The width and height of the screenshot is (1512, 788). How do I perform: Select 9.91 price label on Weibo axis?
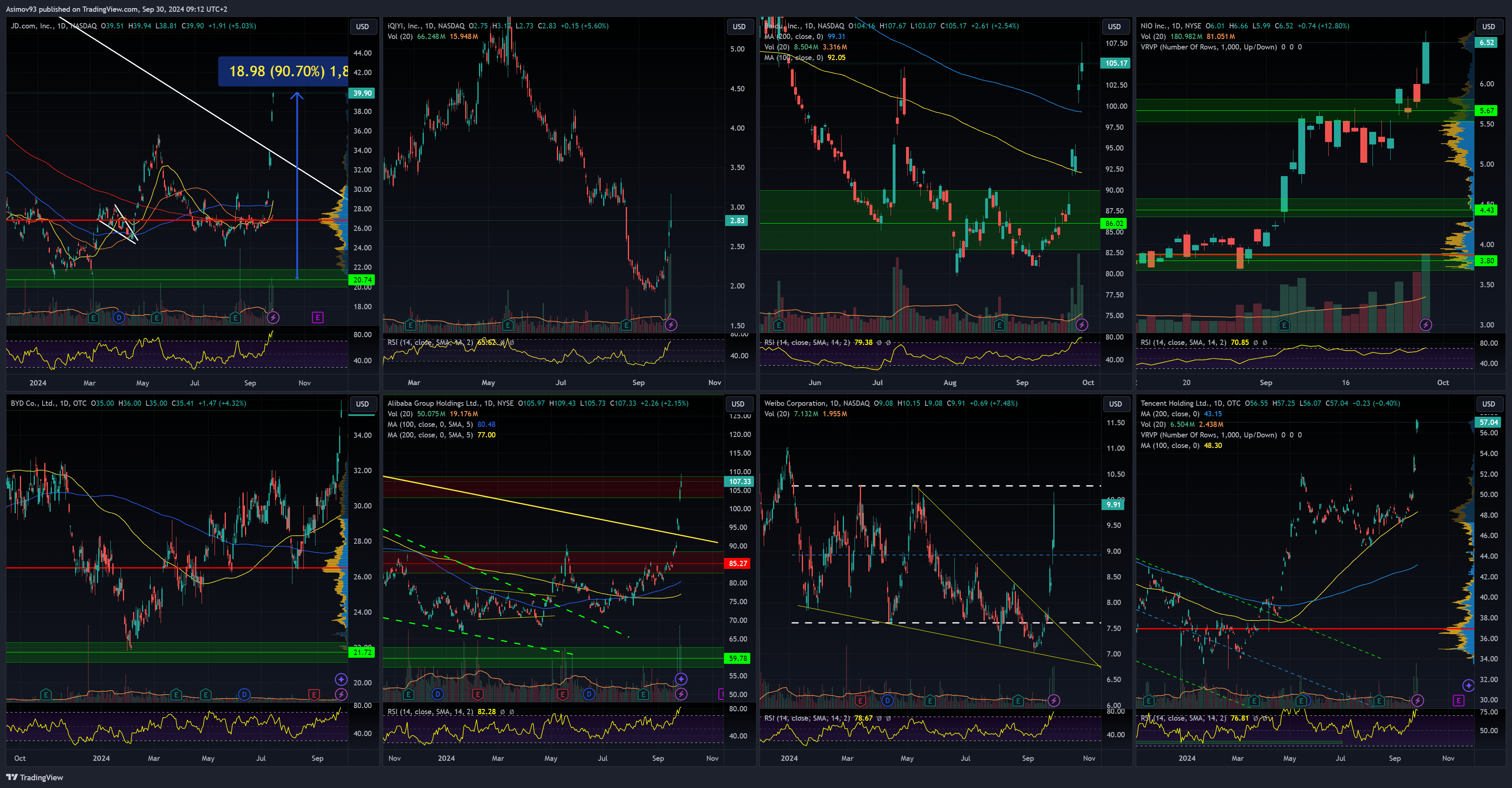[x=1113, y=504]
